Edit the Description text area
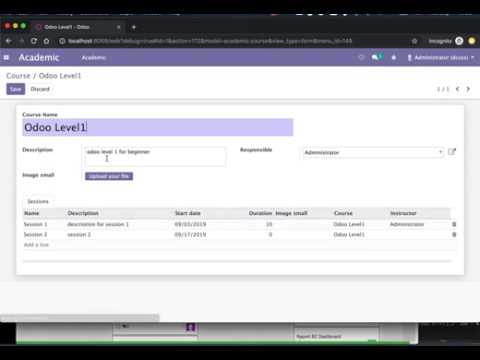Viewport: 480px width, 360px height. click(155, 157)
